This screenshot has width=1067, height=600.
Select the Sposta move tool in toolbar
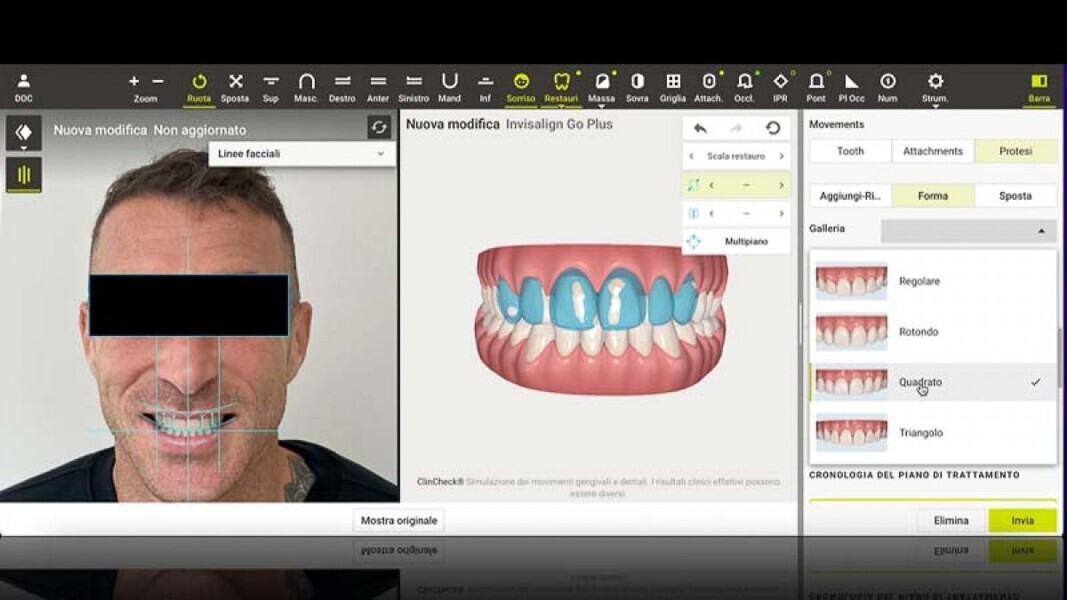(x=235, y=82)
